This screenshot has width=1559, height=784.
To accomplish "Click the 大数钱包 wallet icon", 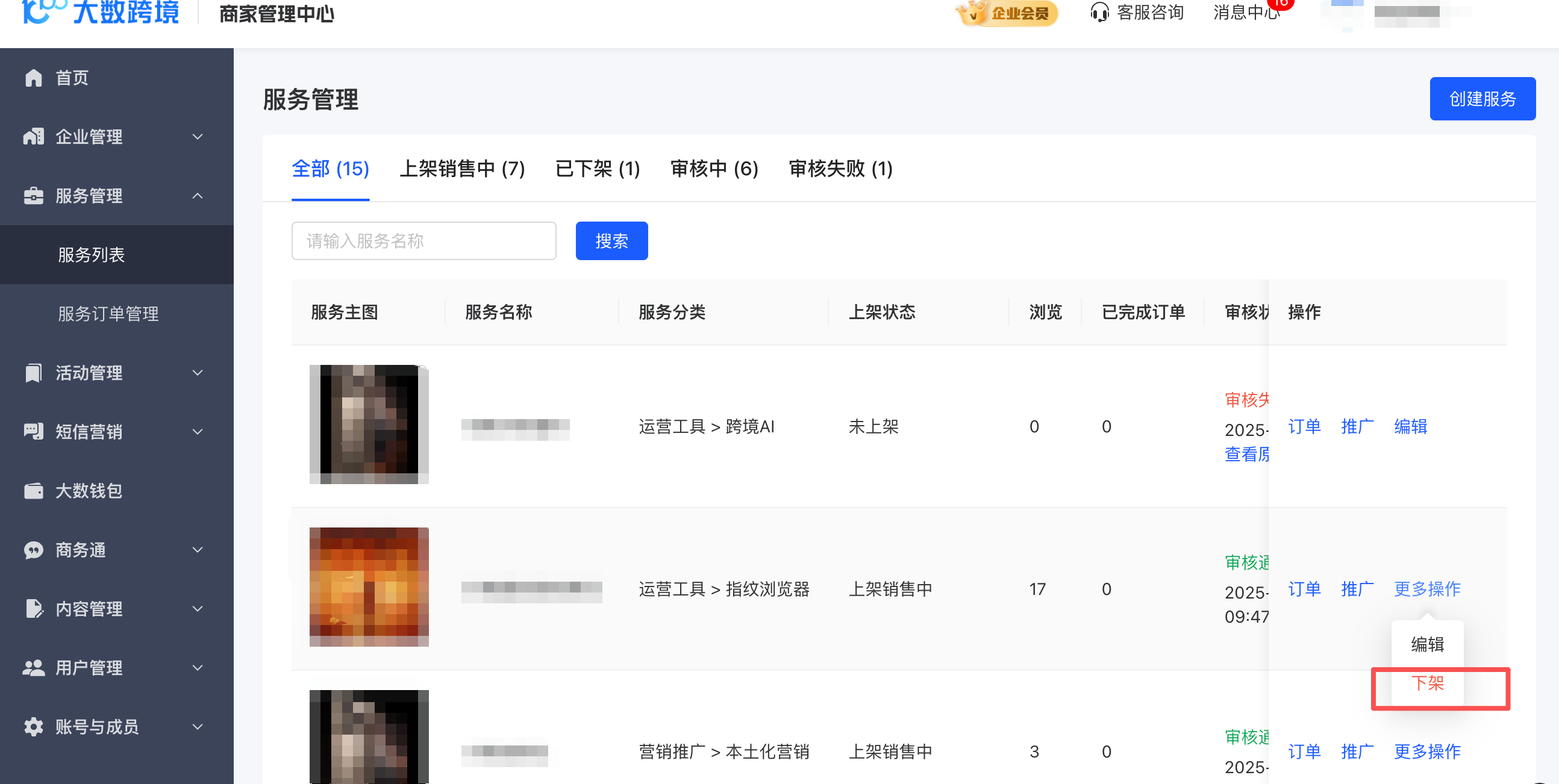I will coord(33,491).
